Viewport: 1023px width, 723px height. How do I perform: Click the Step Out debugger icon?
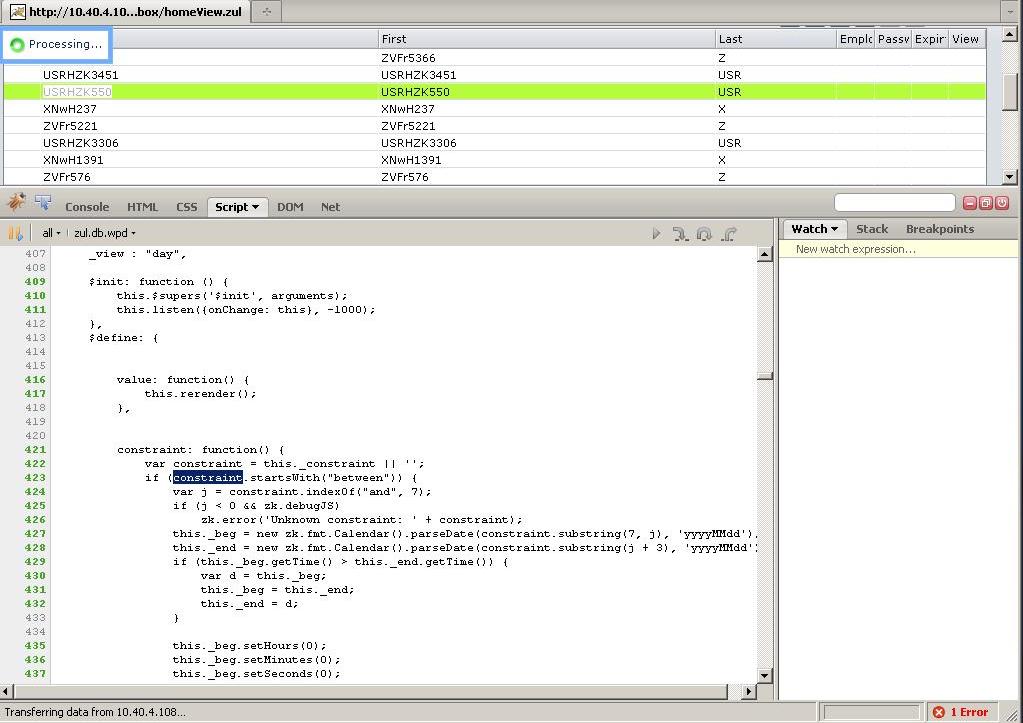click(729, 234)
